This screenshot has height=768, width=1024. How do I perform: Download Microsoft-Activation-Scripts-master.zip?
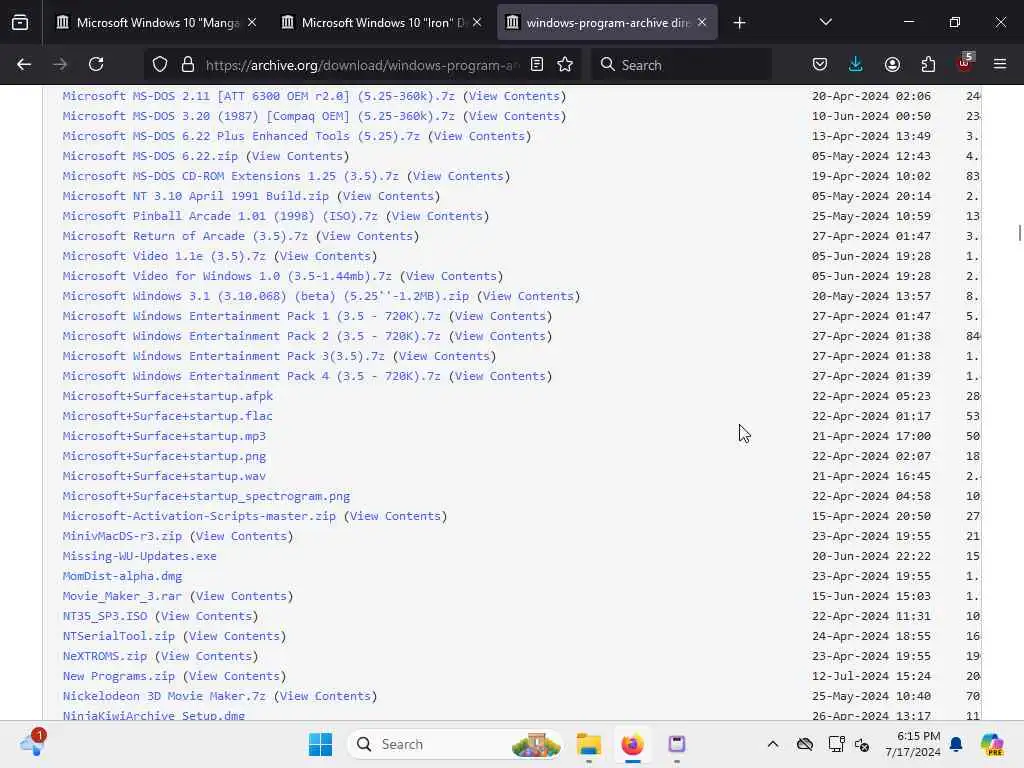tap(199, 516)
